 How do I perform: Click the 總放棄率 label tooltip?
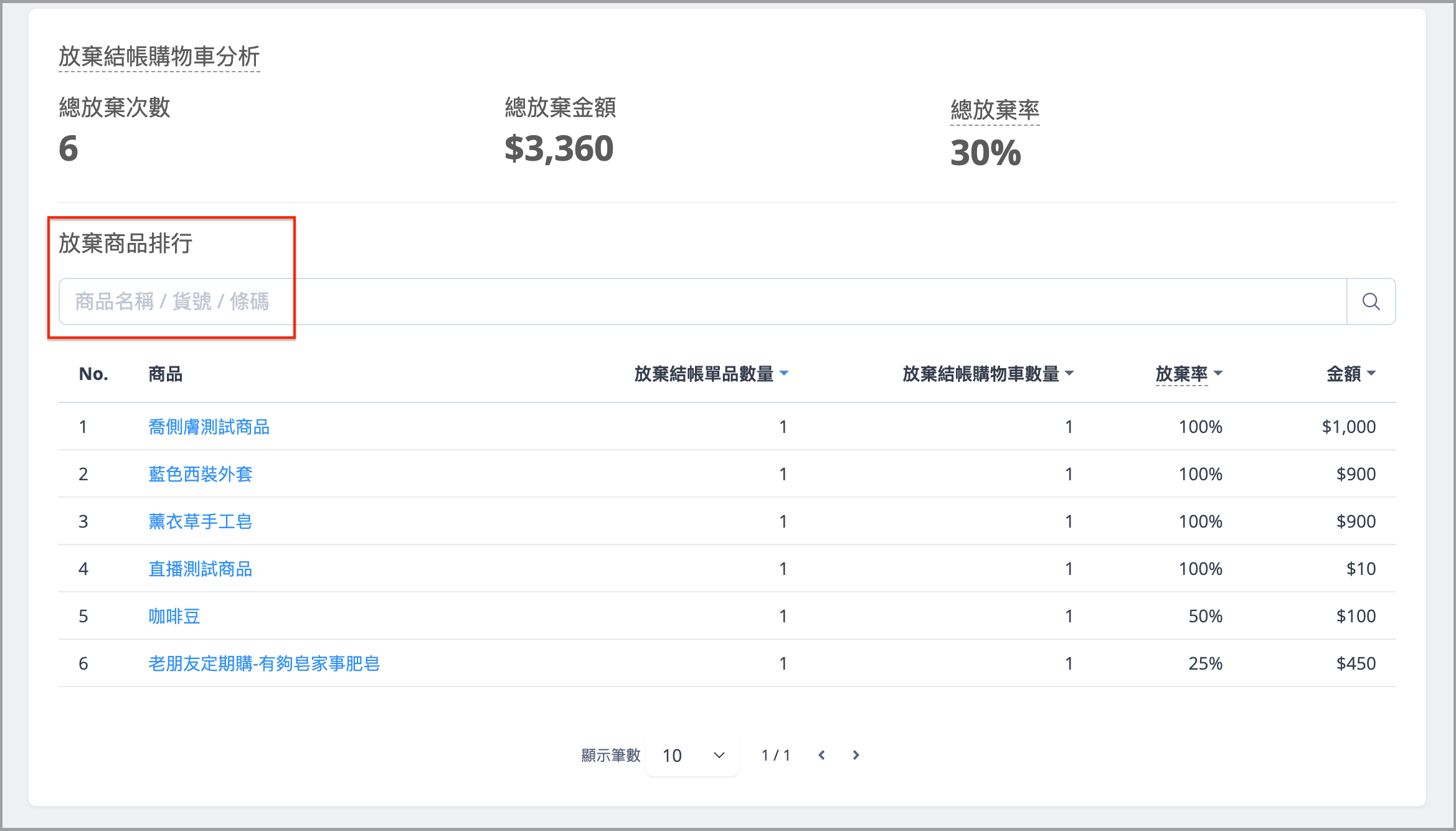tap(995, 110)
